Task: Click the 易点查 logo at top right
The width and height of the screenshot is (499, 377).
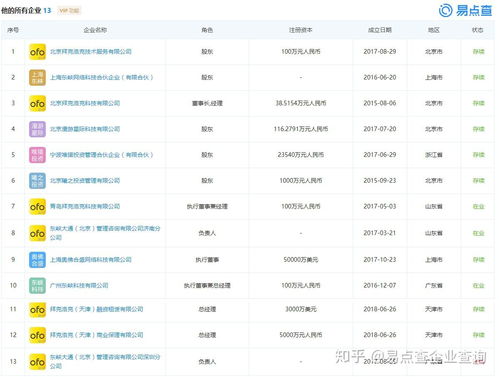Action: pos(465,10)
